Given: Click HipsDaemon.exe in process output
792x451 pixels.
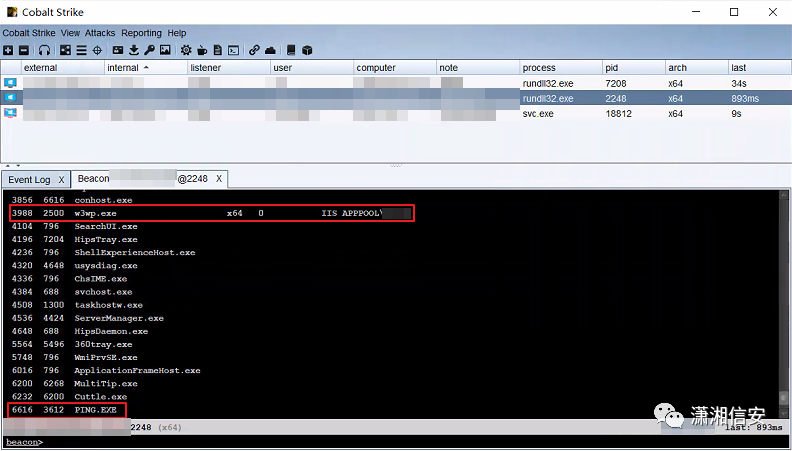Looking at the screenshot, I should pos(111,331).
